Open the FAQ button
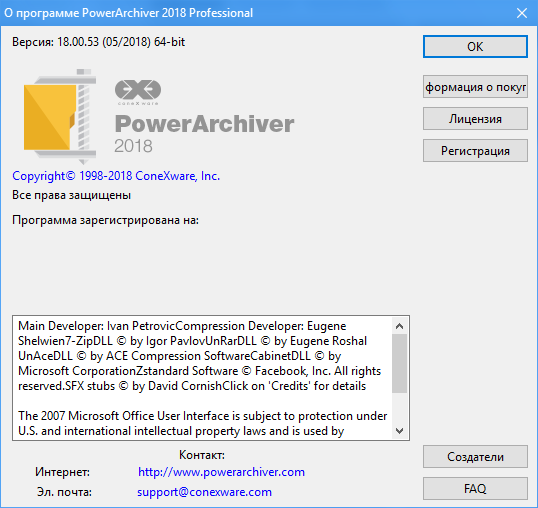This screenshot has height=508, width=538. click(x=475, y=488)
